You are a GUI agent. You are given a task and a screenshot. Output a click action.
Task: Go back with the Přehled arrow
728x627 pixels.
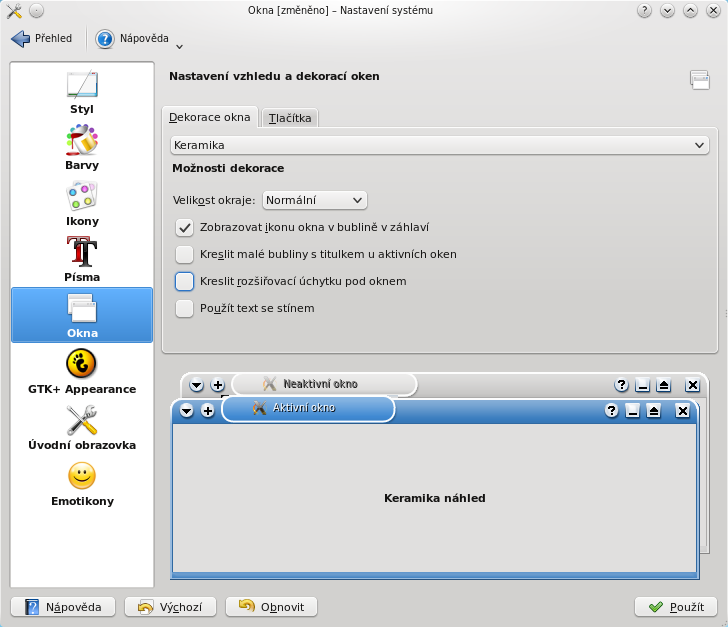click(x=20, y=39)
